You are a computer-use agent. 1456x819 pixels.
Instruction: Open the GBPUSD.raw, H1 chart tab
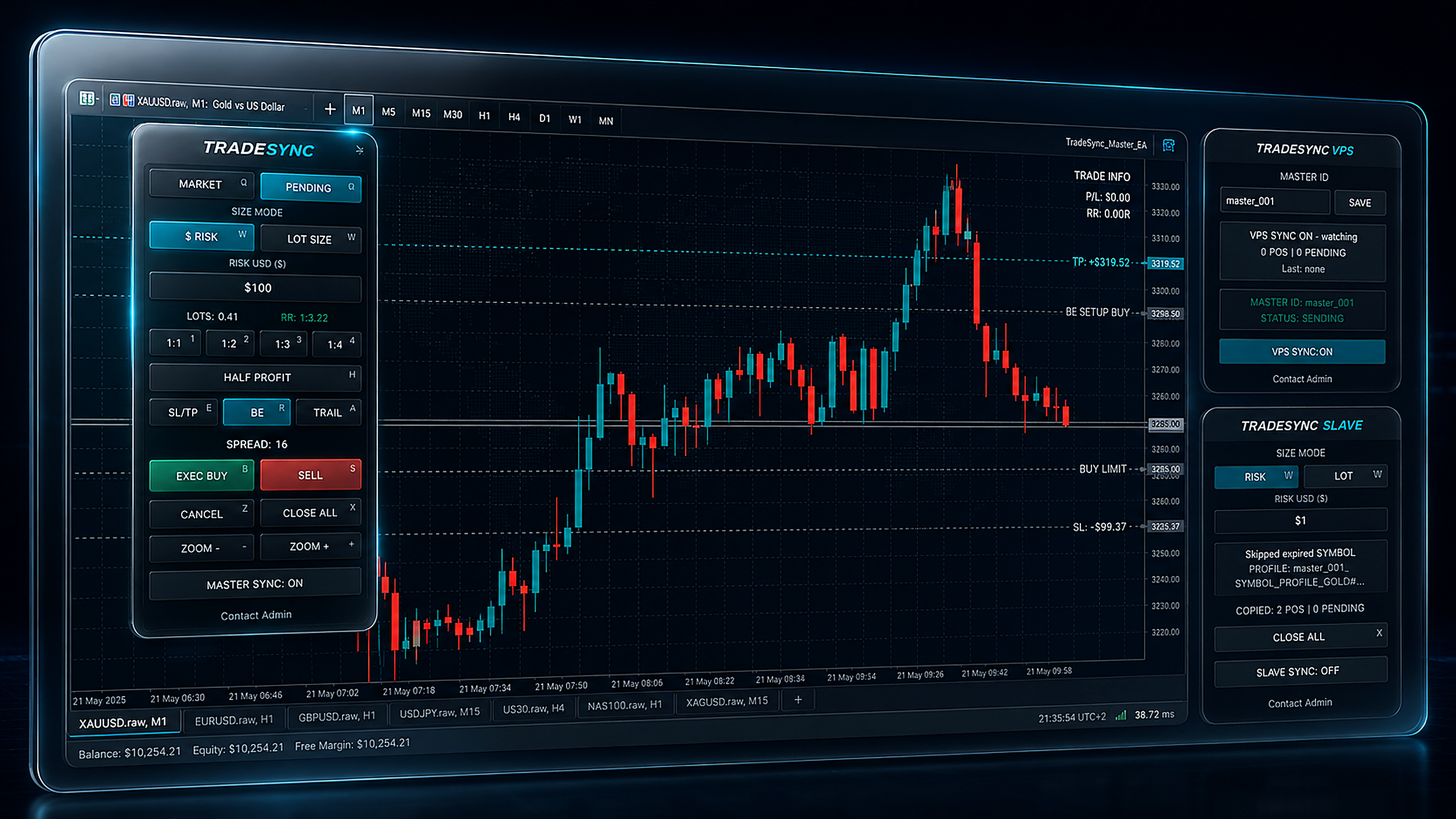[x=337, y=716]
